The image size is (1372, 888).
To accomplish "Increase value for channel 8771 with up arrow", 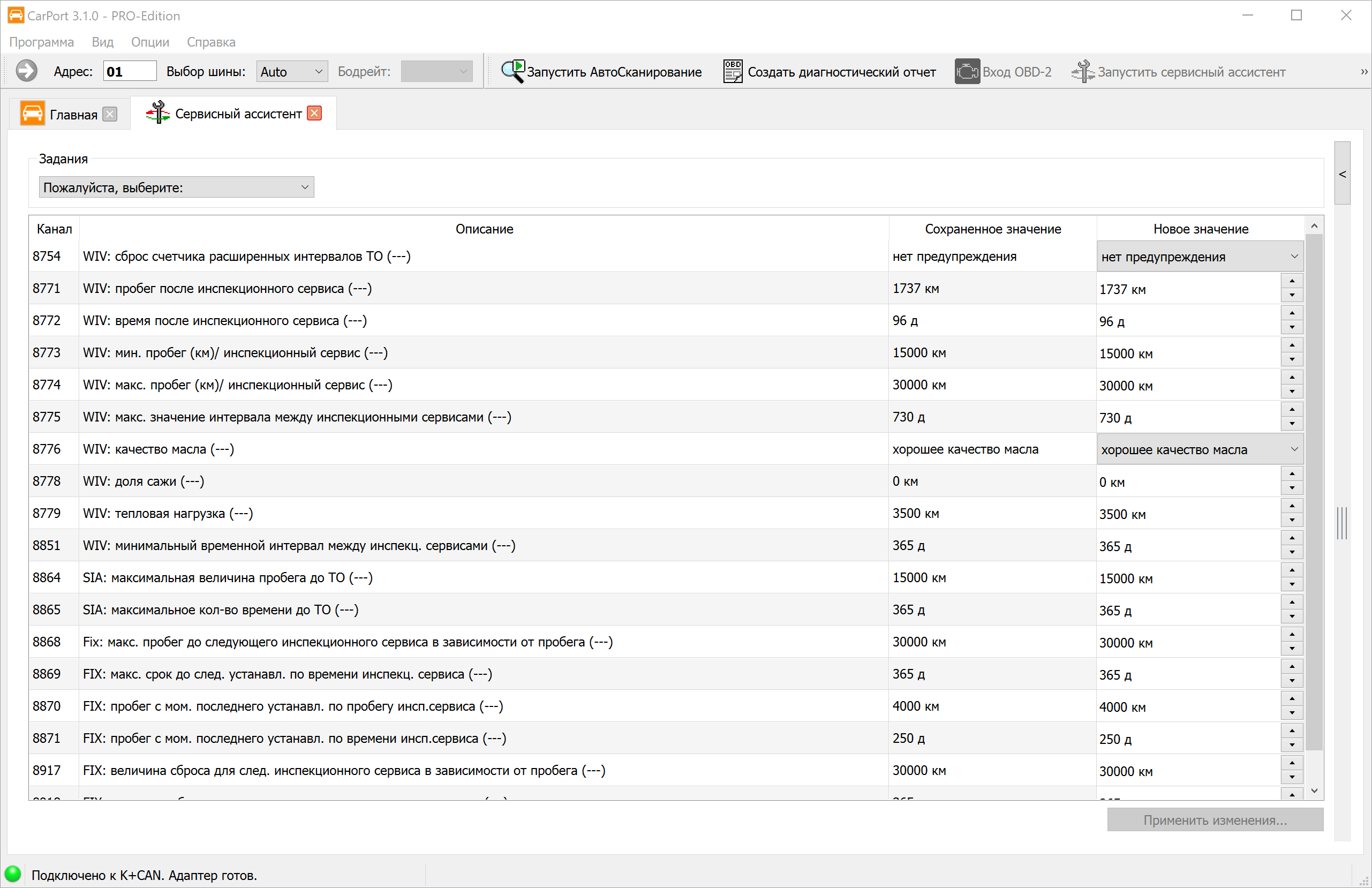I will [x=1292, y=281].
